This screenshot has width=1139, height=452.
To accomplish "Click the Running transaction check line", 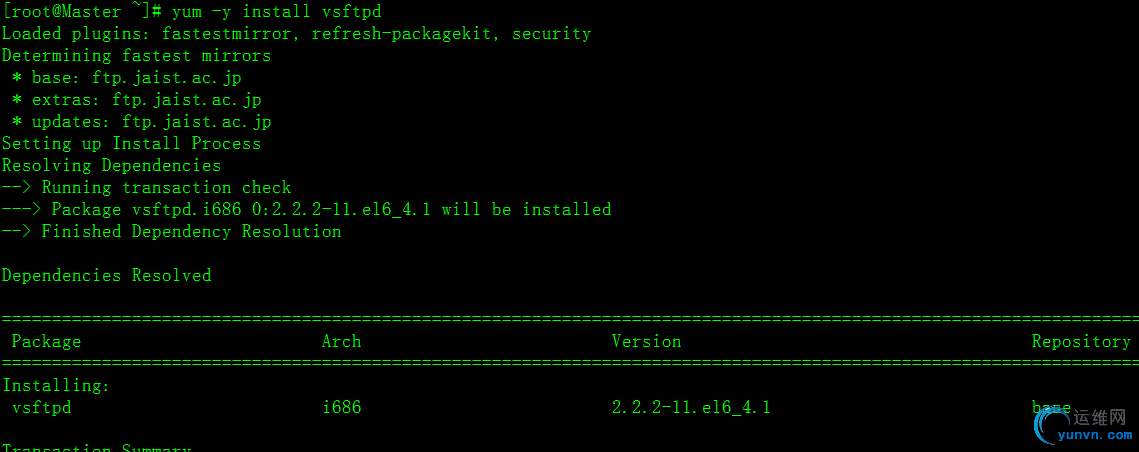I will point(146,187).
